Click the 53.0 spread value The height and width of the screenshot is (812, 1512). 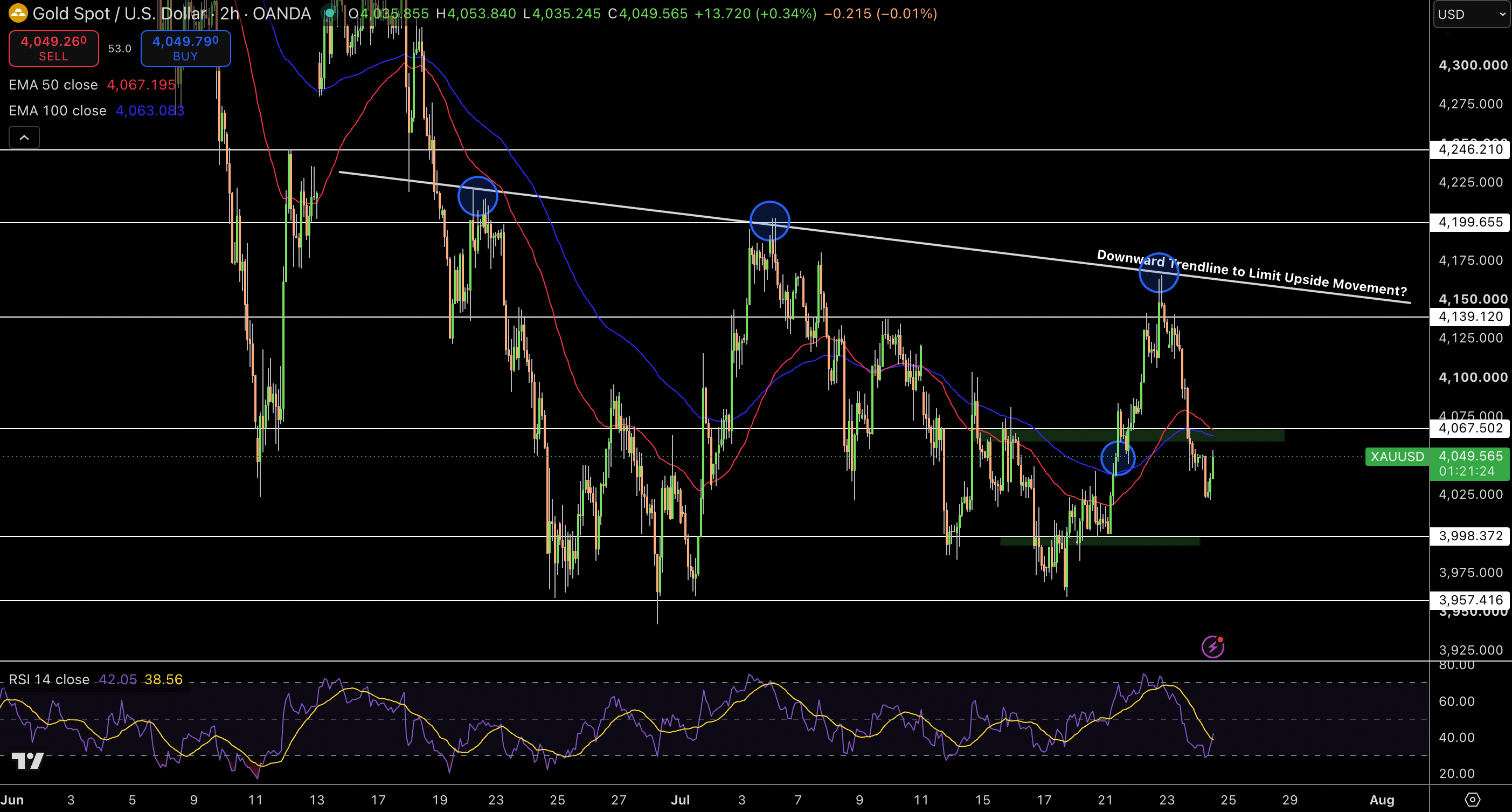coord(120,49)
